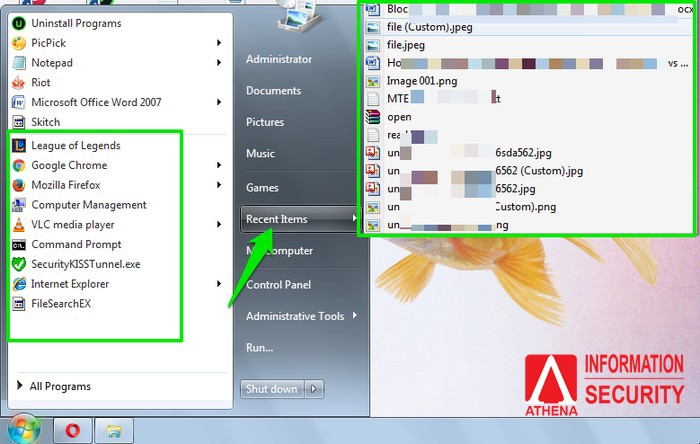Click the SecurityKISSTunnel.exe shield icon
The width and height of the screenshot is (700, 444).
(x=18, y=264)
